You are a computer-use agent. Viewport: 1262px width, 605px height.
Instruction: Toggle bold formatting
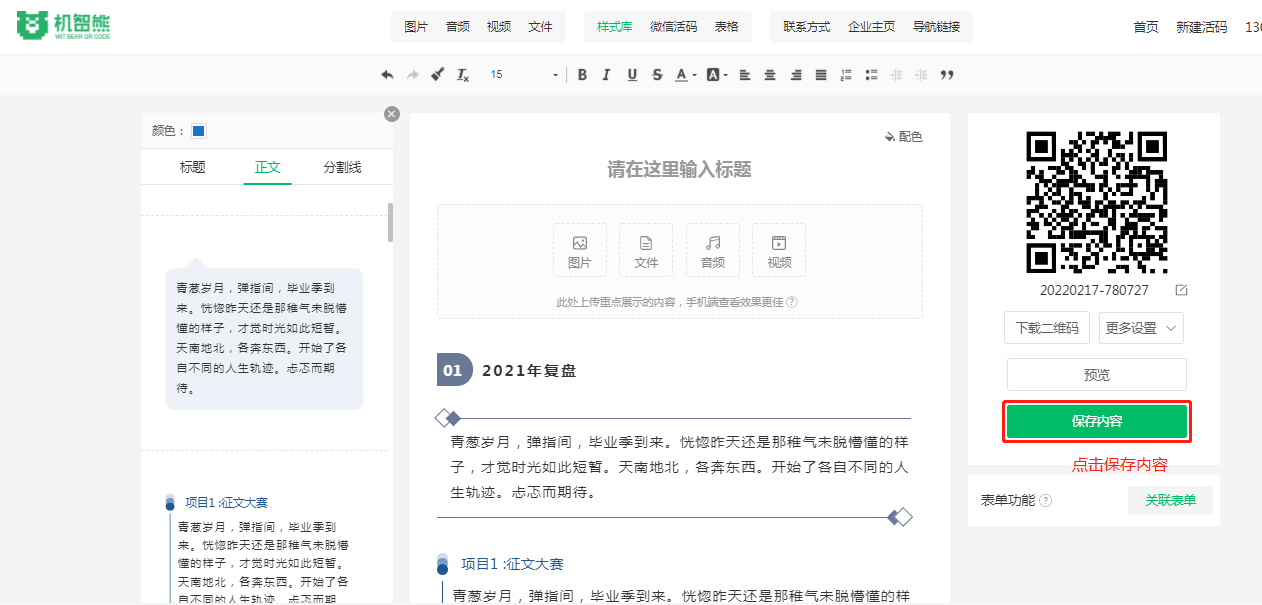(x=582, y=75)
